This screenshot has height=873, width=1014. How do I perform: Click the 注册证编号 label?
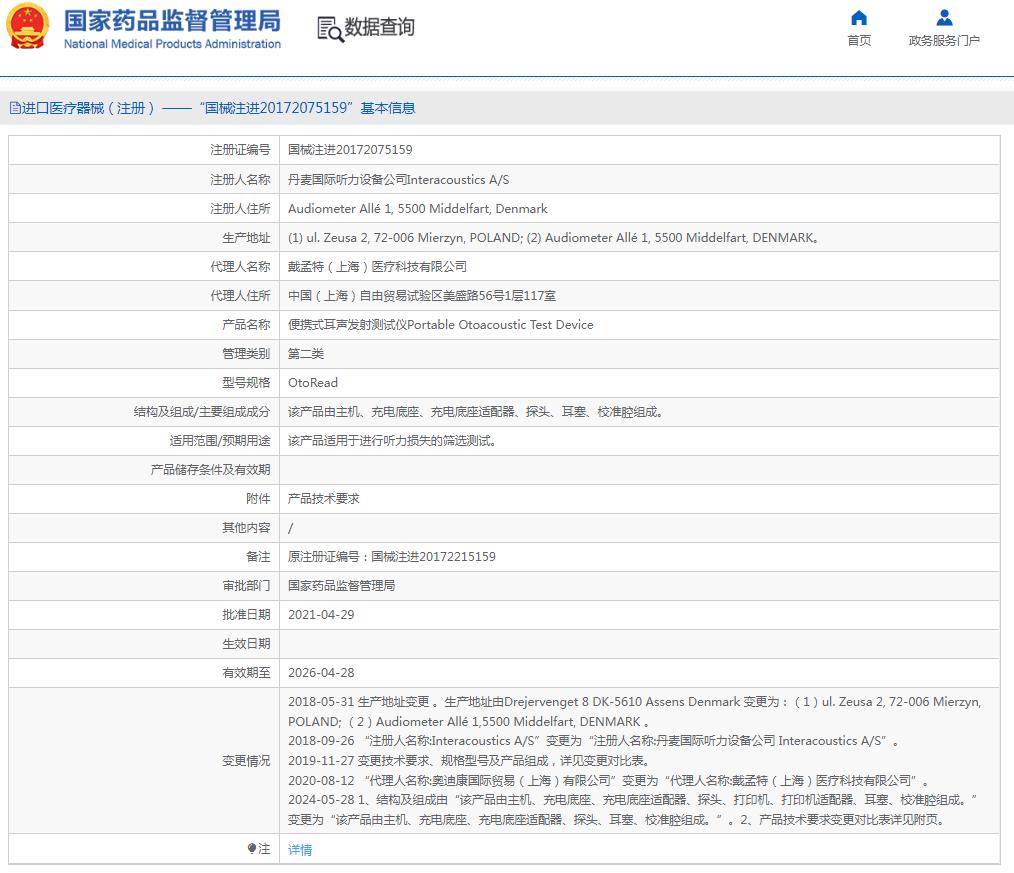point(240,150)
